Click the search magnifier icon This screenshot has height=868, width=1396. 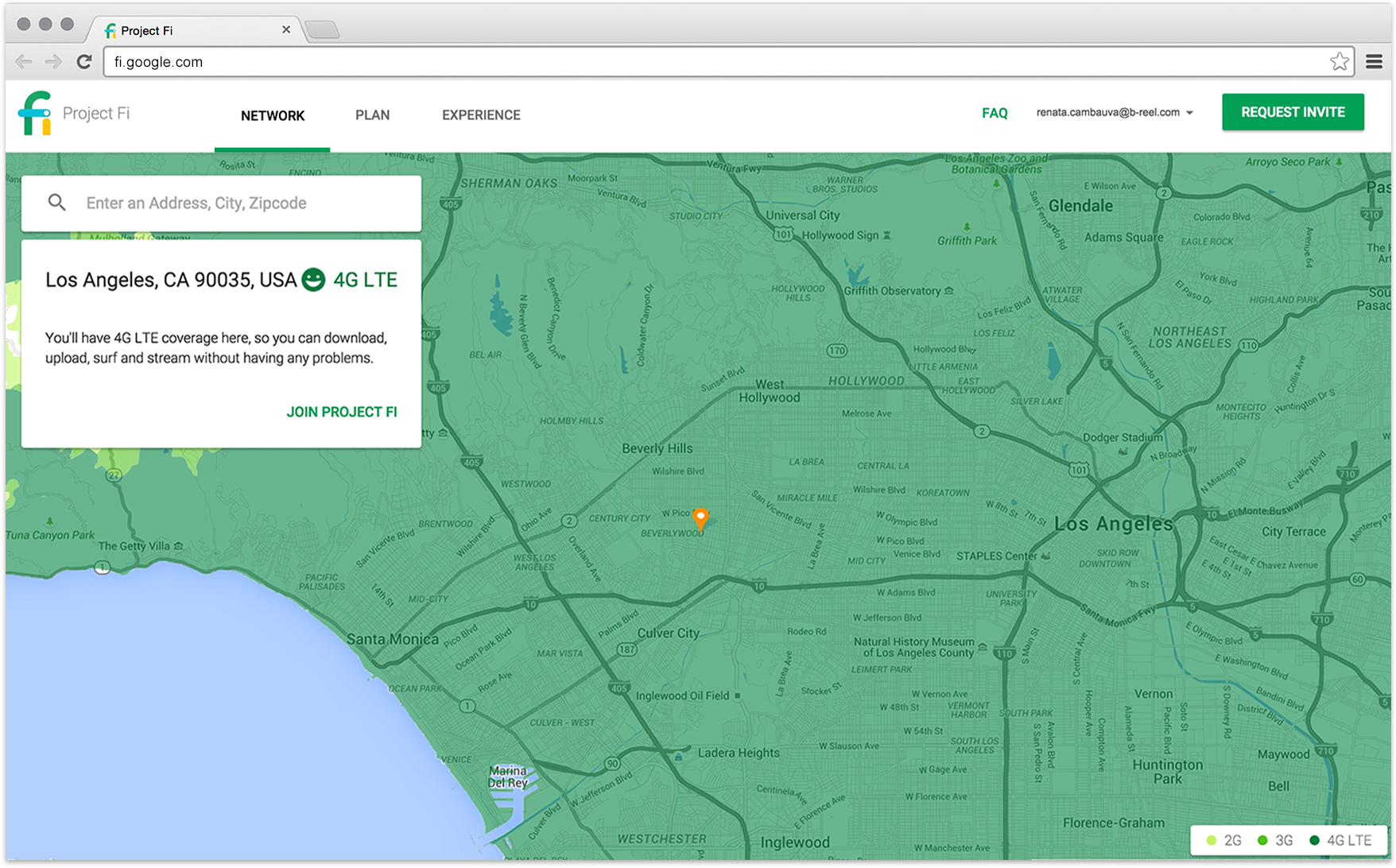click(x=56, y=203)
